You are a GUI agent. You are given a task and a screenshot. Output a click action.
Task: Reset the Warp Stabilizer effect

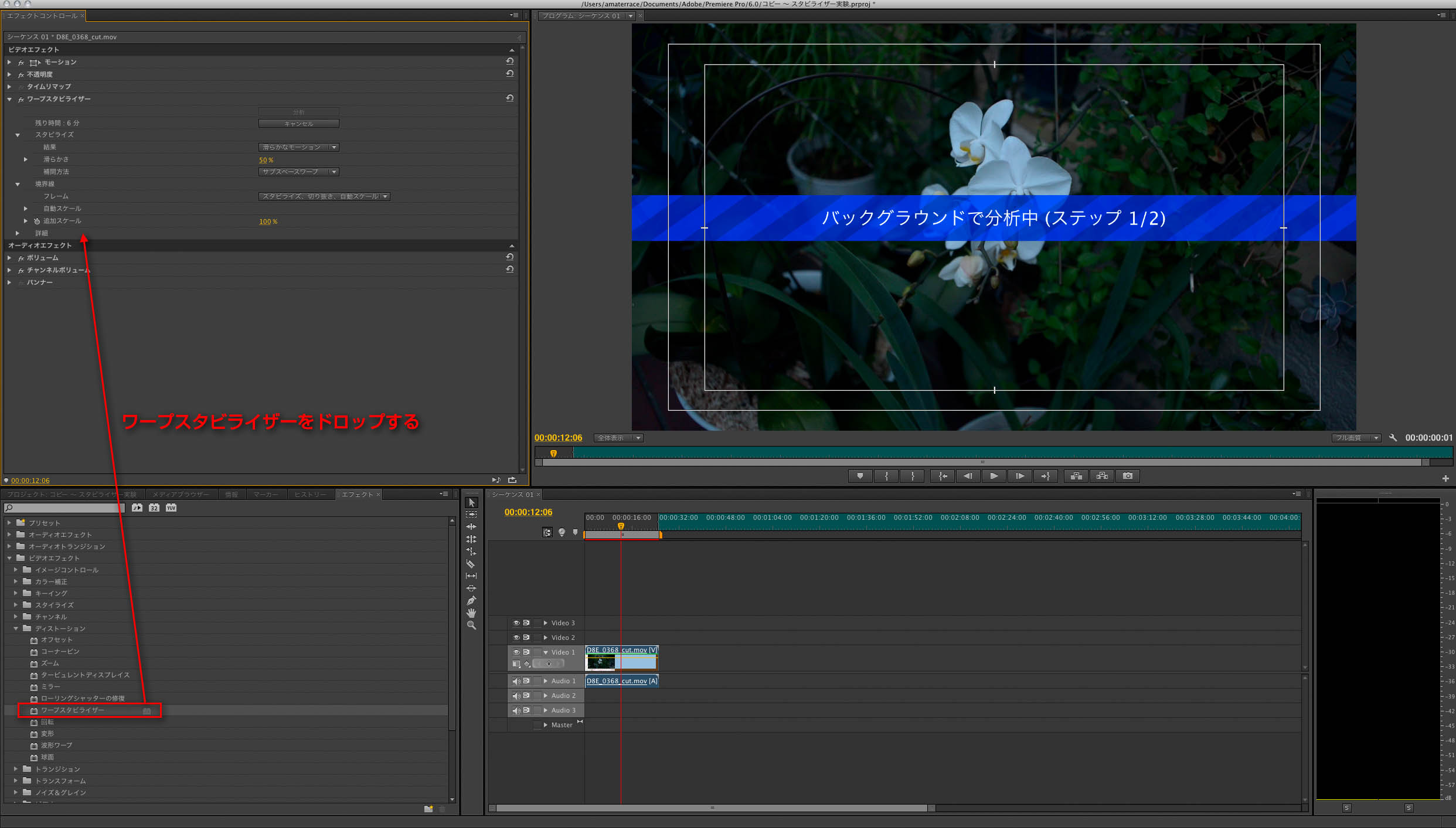click(510, 98)
